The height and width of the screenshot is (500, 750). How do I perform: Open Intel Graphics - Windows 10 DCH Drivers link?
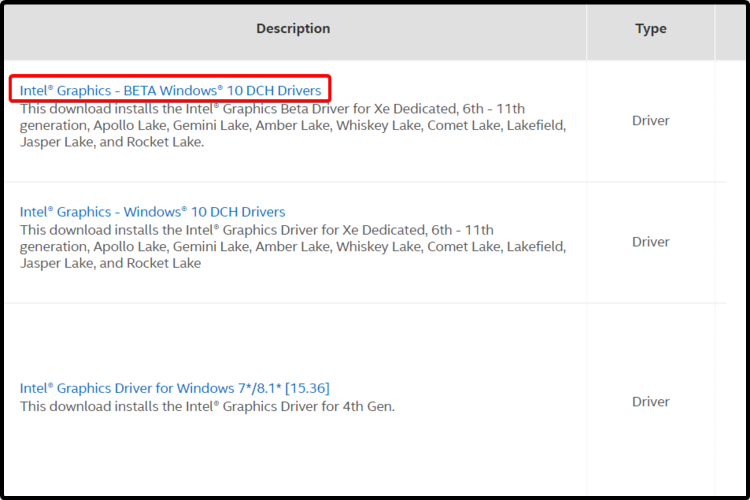(x=152, y=211)
